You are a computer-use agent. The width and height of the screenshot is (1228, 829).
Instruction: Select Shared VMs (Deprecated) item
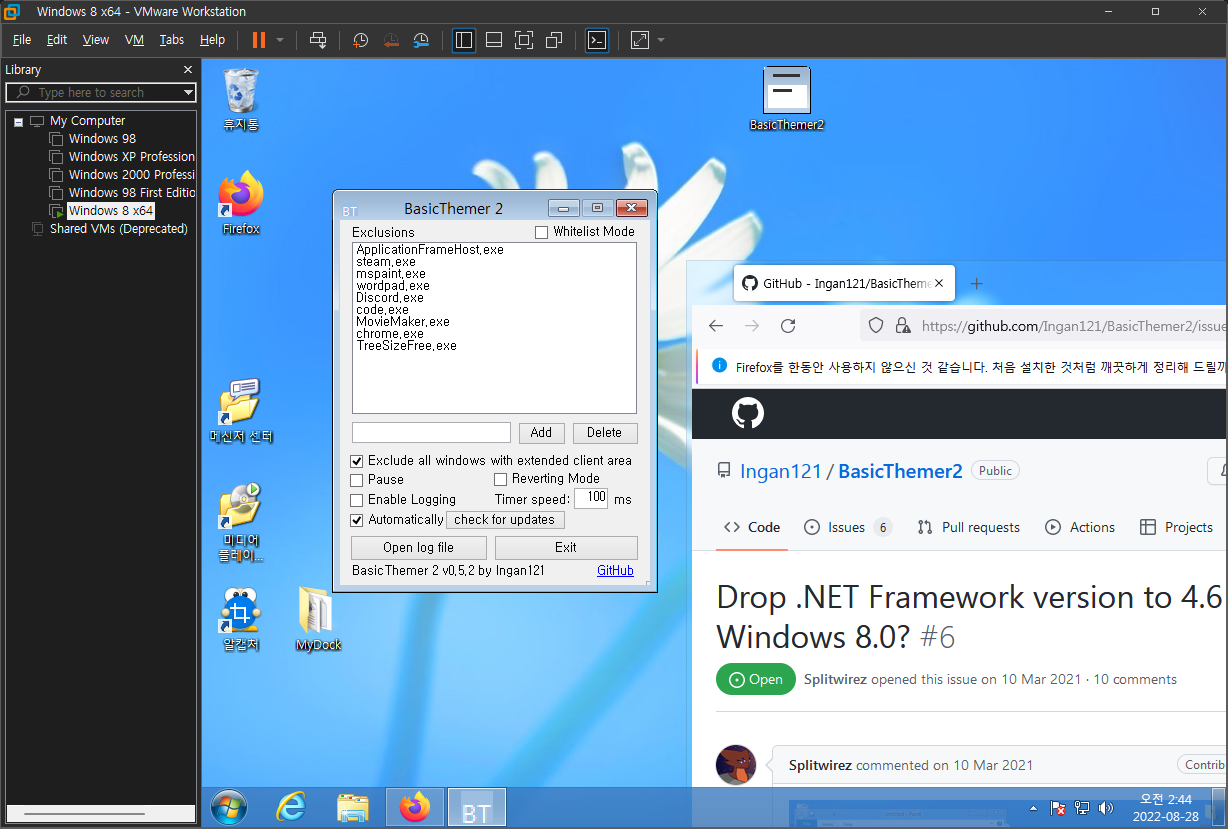point(118,229)
